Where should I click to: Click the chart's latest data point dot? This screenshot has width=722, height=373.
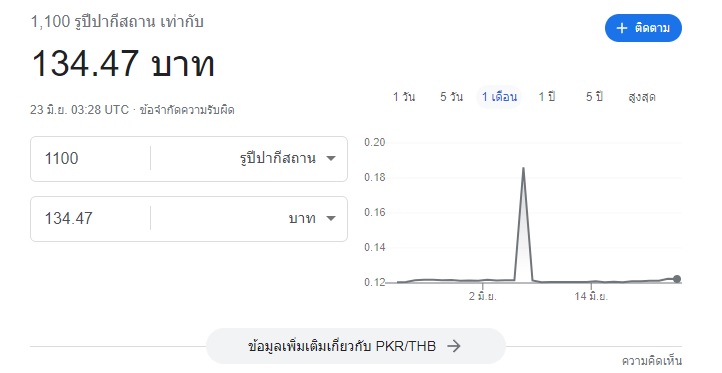click(x=676, y=279)
